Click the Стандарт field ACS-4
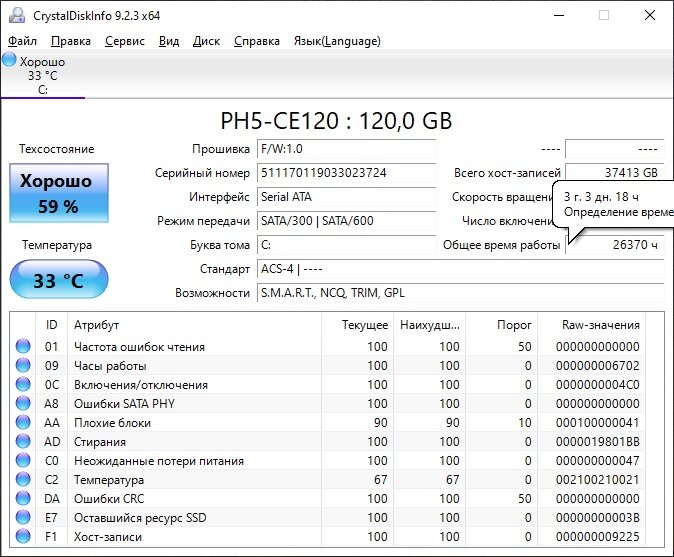 point(460,269)
